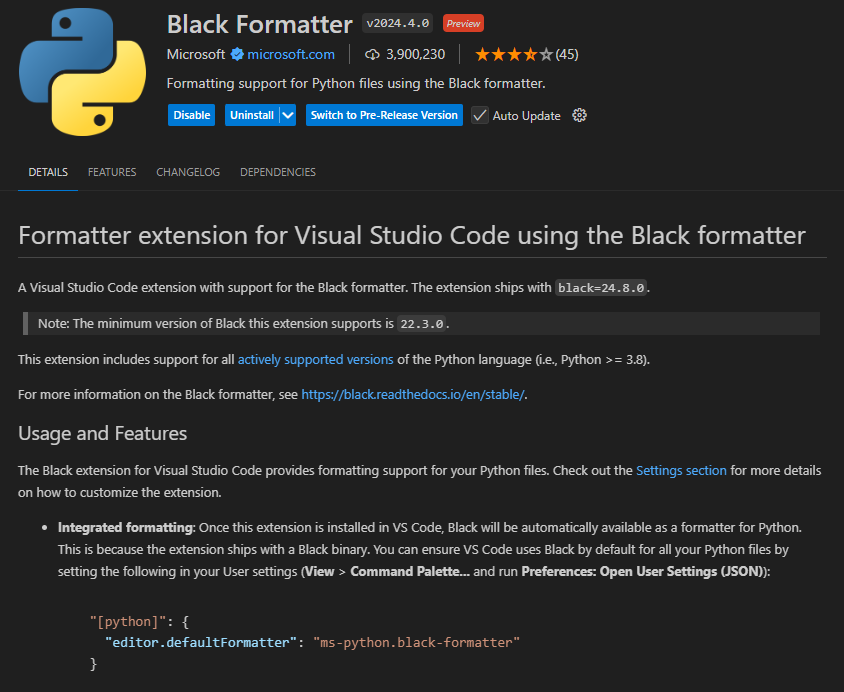Viewport: 844px width, 692px height.
Task: Click the black=24.8.0 code text
Action: (601, 288)
